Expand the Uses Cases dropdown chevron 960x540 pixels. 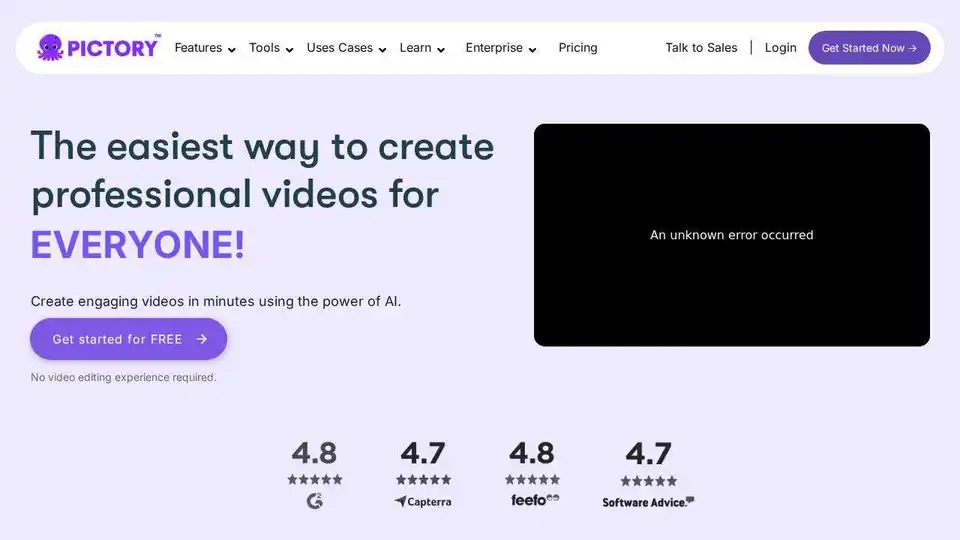(x=383, y=50)
